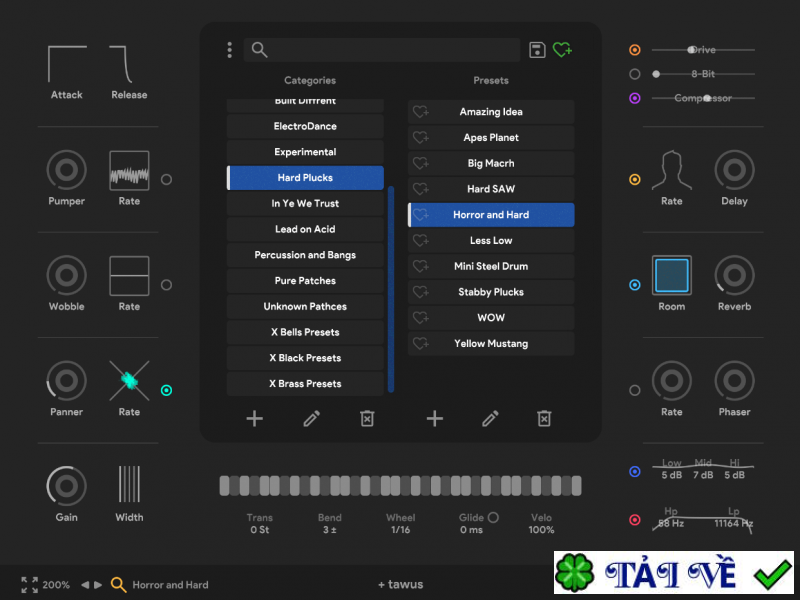The width and height of the screenshot is (800, 600).
Task: Open preset browser via orange magnifier icon
Action: pos(118,585)
